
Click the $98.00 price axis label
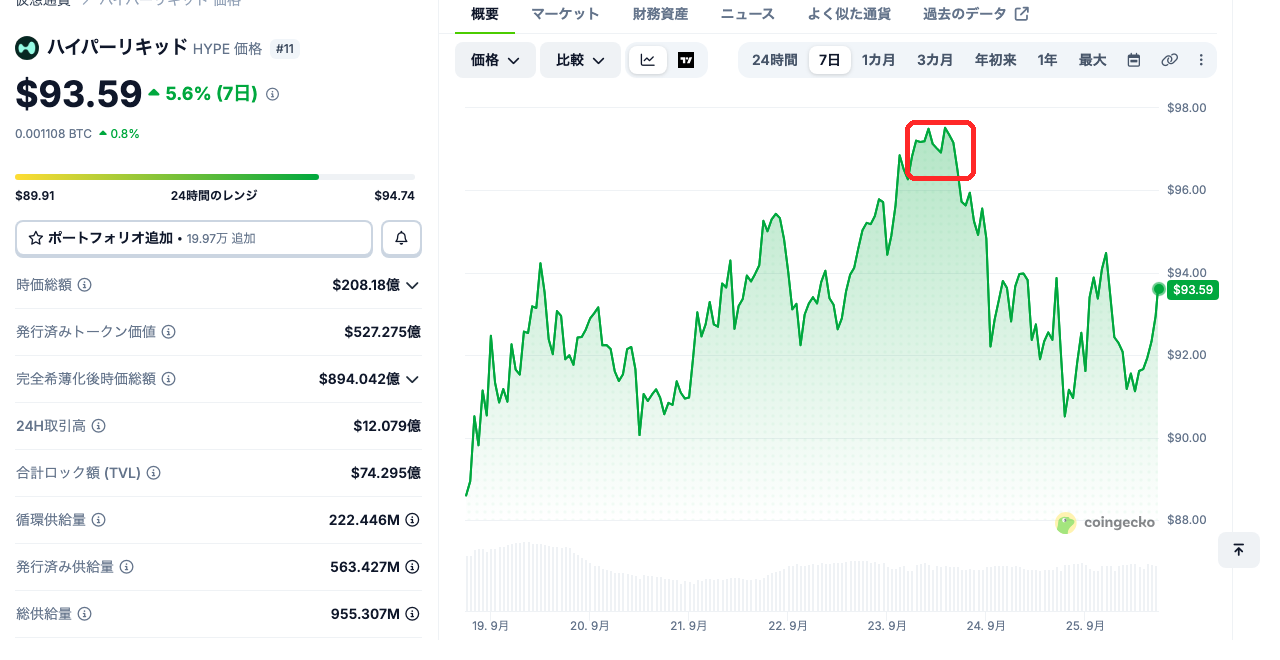point(1187,108)
